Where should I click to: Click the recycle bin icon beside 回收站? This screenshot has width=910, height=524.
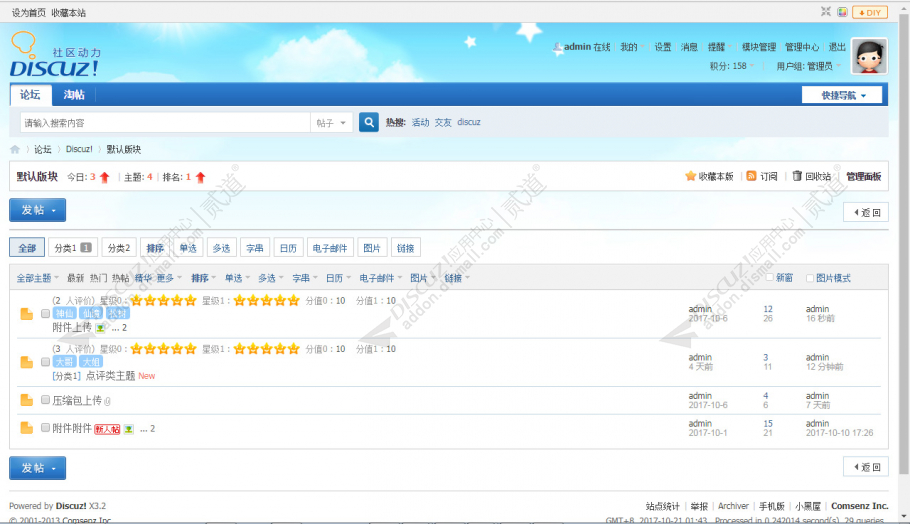coord(797,176)
